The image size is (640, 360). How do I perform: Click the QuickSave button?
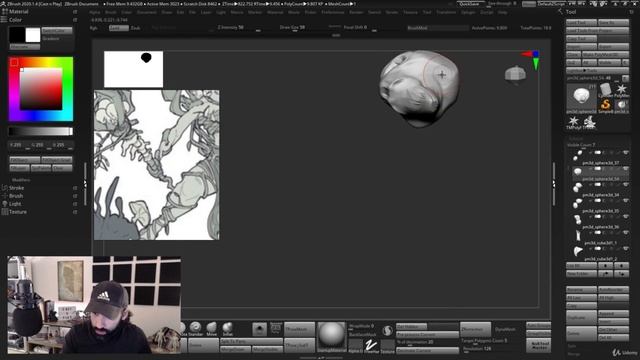[x=470, y=4]
